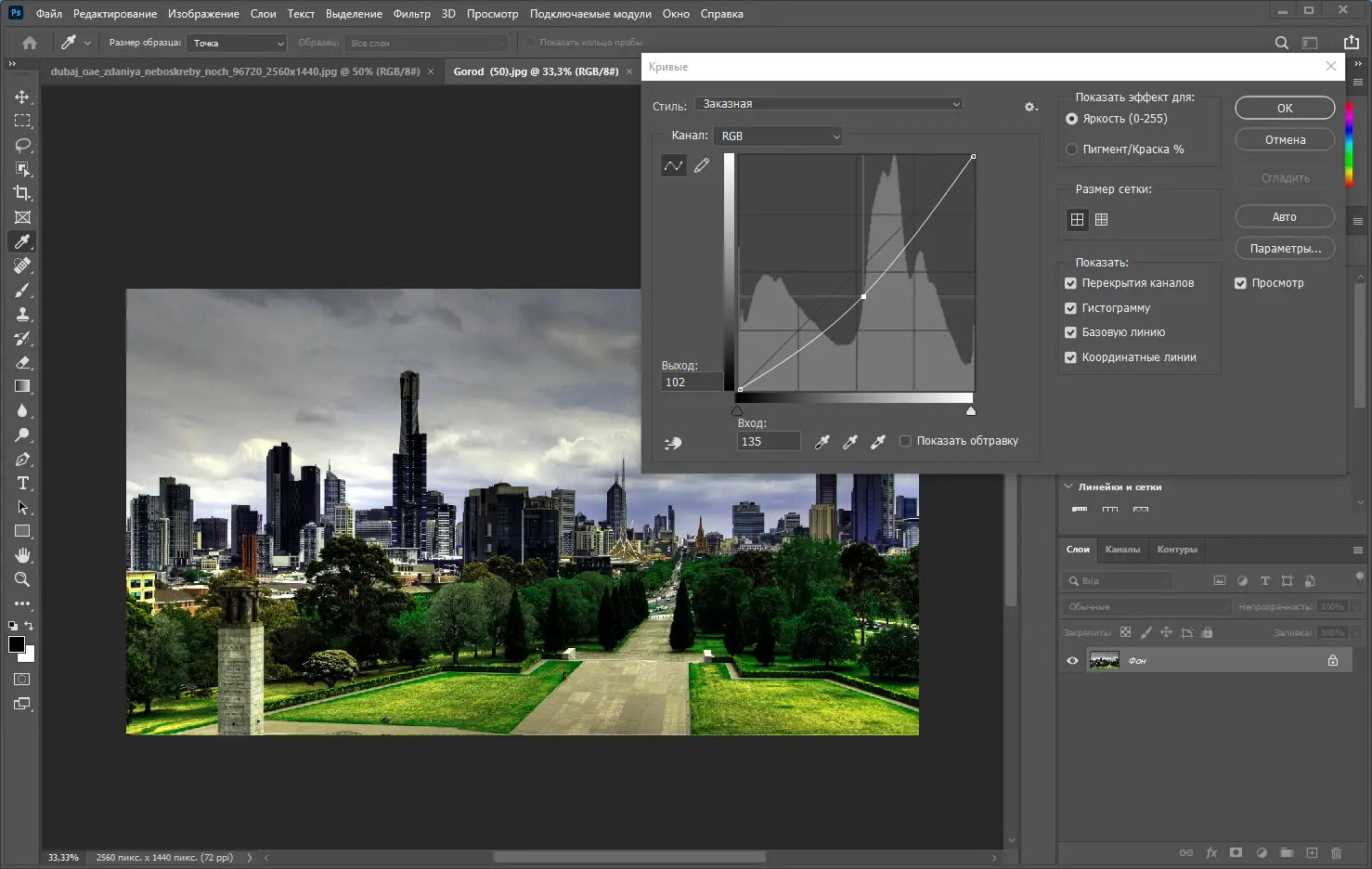Select the on-image hand adjustment tool
The height and width of the screenshot is (869, 1372).
673,443
